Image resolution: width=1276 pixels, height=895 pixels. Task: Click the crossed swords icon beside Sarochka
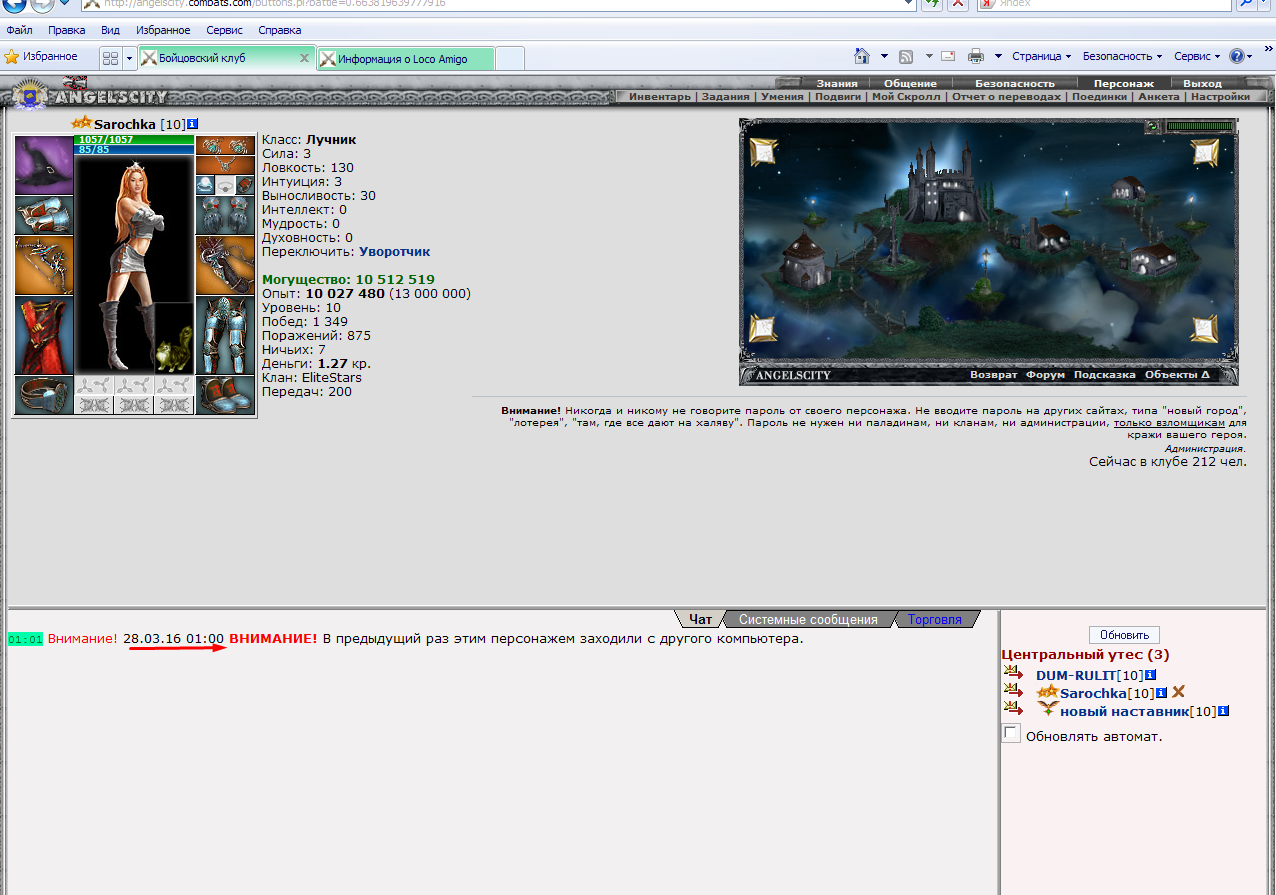1178,692
